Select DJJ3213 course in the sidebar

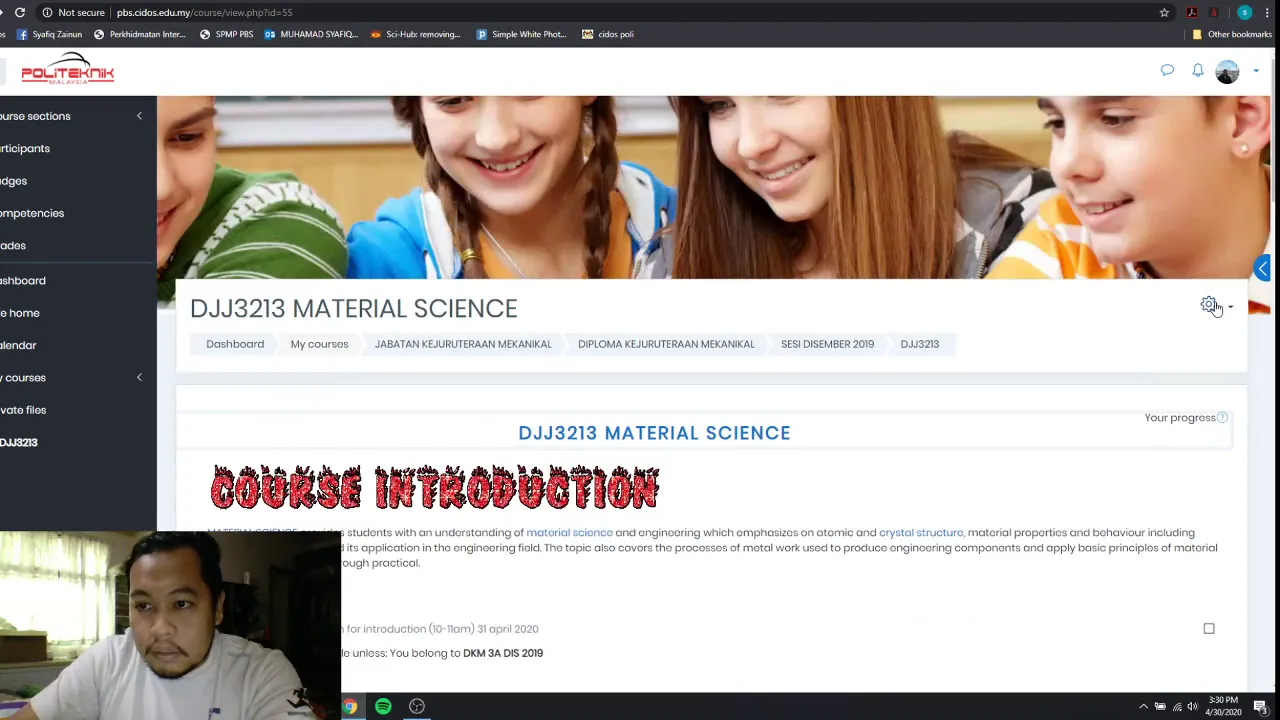[19, 442]
